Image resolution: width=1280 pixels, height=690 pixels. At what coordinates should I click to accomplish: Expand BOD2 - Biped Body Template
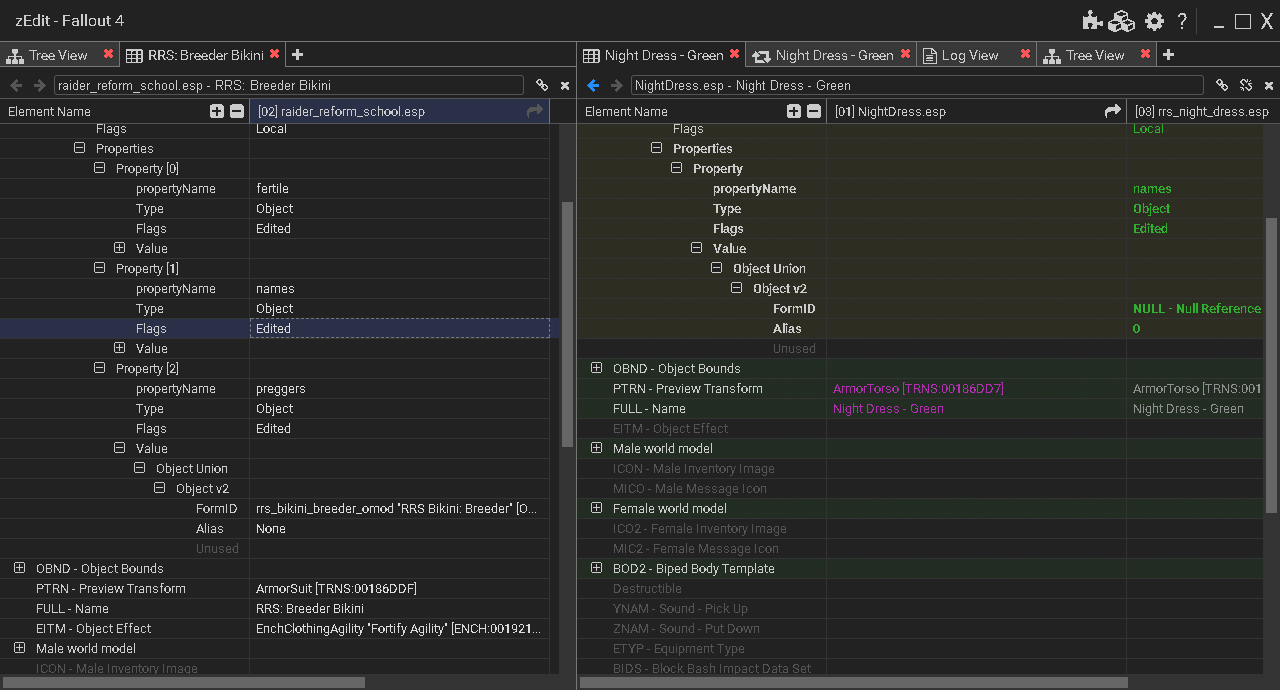click(x=596, y=568)
